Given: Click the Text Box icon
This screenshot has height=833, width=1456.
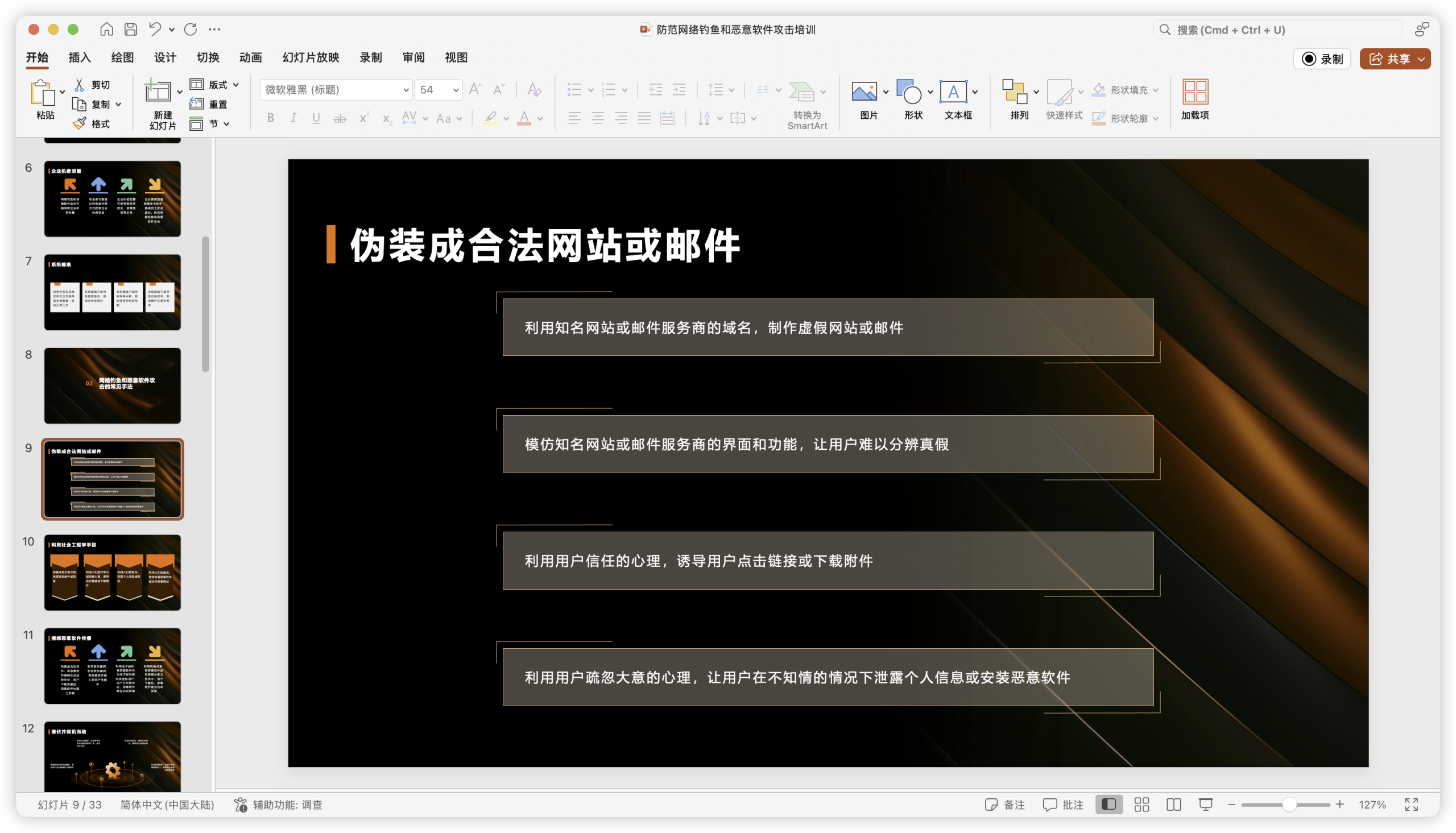Looking at the screenshot, I should click(953, 92).
